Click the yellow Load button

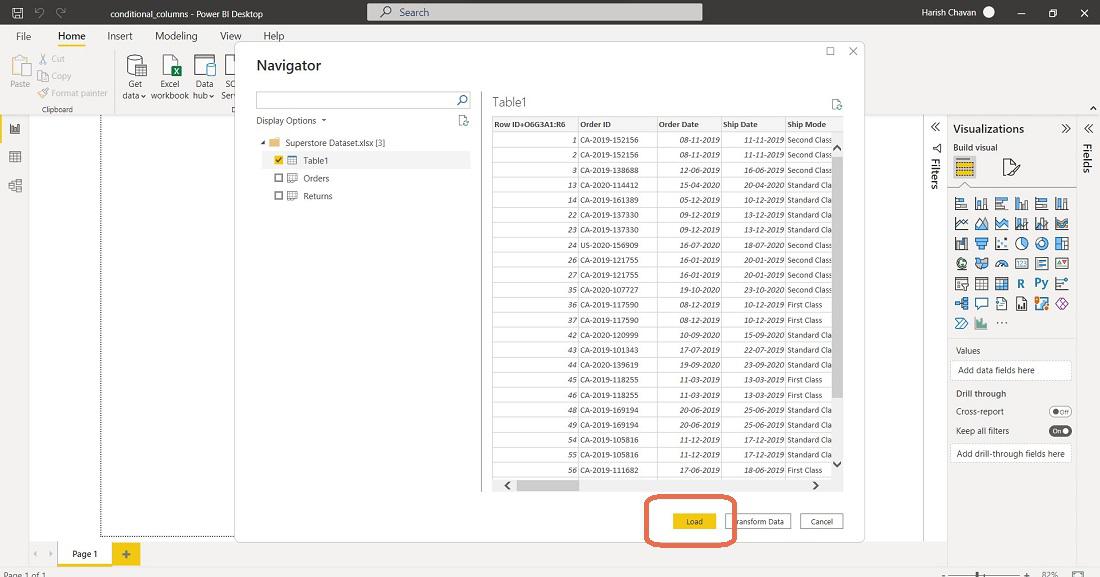(x=694, y=522)
